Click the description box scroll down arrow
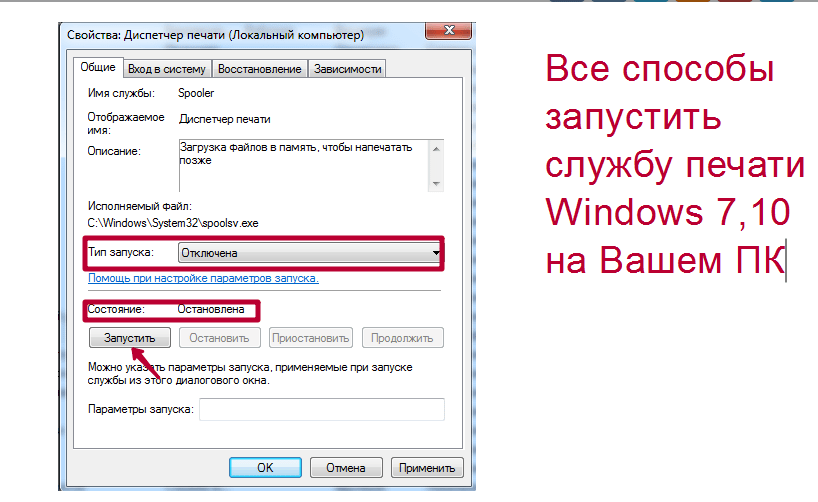 [436, 184]
